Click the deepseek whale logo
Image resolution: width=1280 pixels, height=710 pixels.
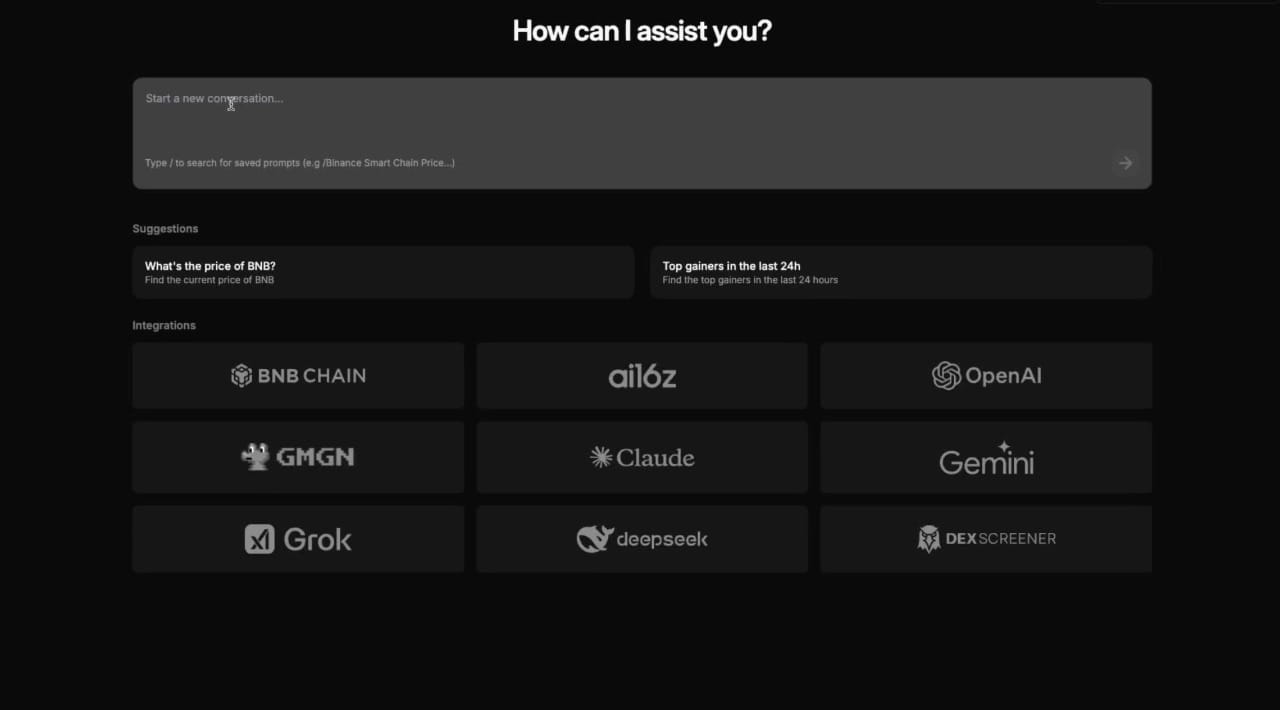[x=596, y=538]
